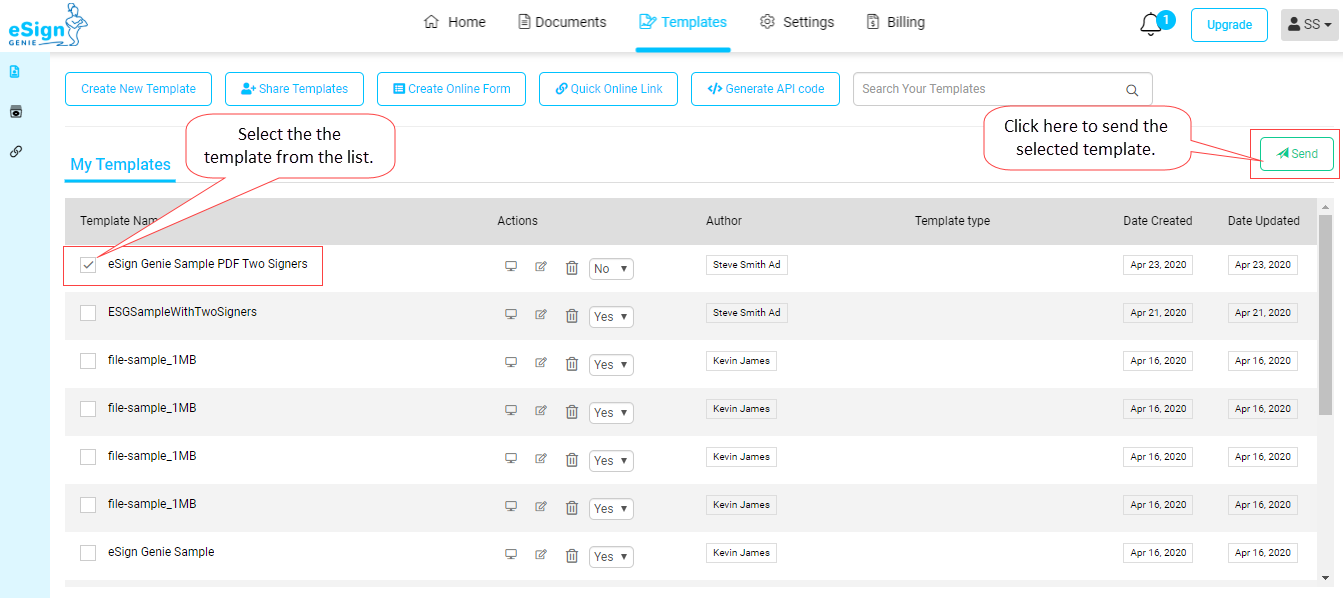Click Apr 21, 2020 Date Created cell

[1158, 313]
